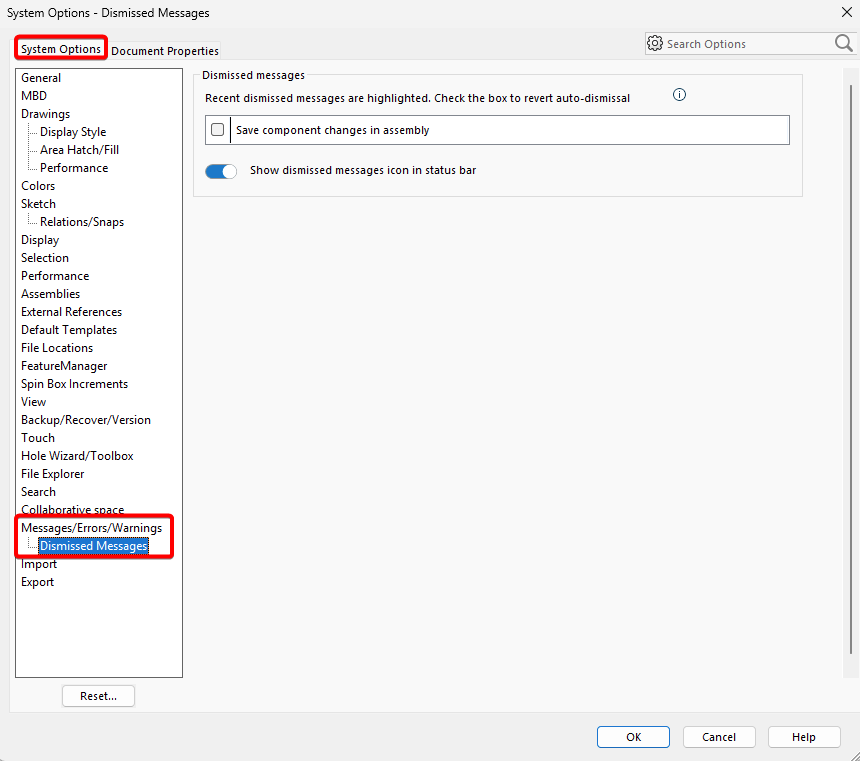Select Collaborative space category
Viewport: 860px width, 761px height.
72,510
